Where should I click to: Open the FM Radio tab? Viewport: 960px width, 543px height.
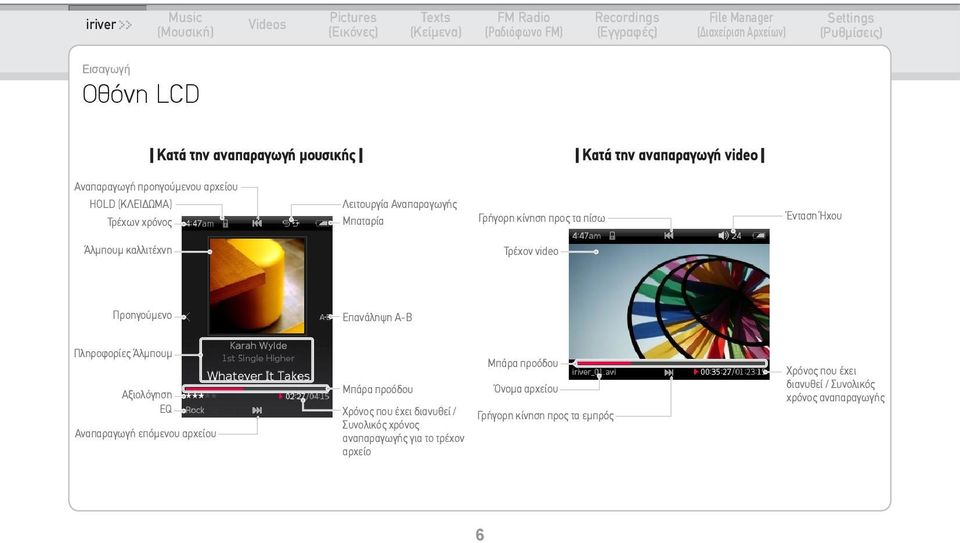(x=523, y=24)
